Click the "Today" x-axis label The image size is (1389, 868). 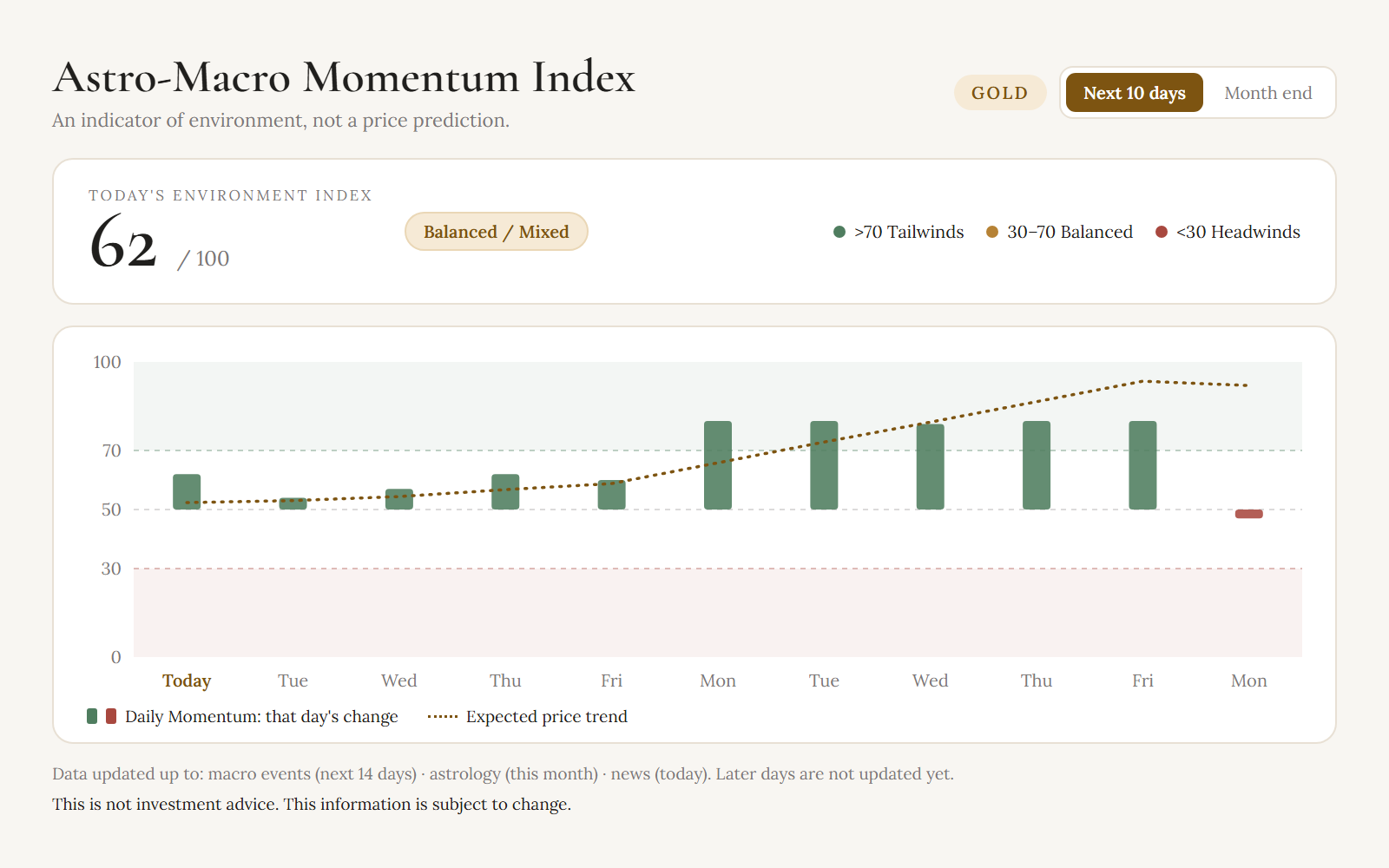(x=187, y=681)
